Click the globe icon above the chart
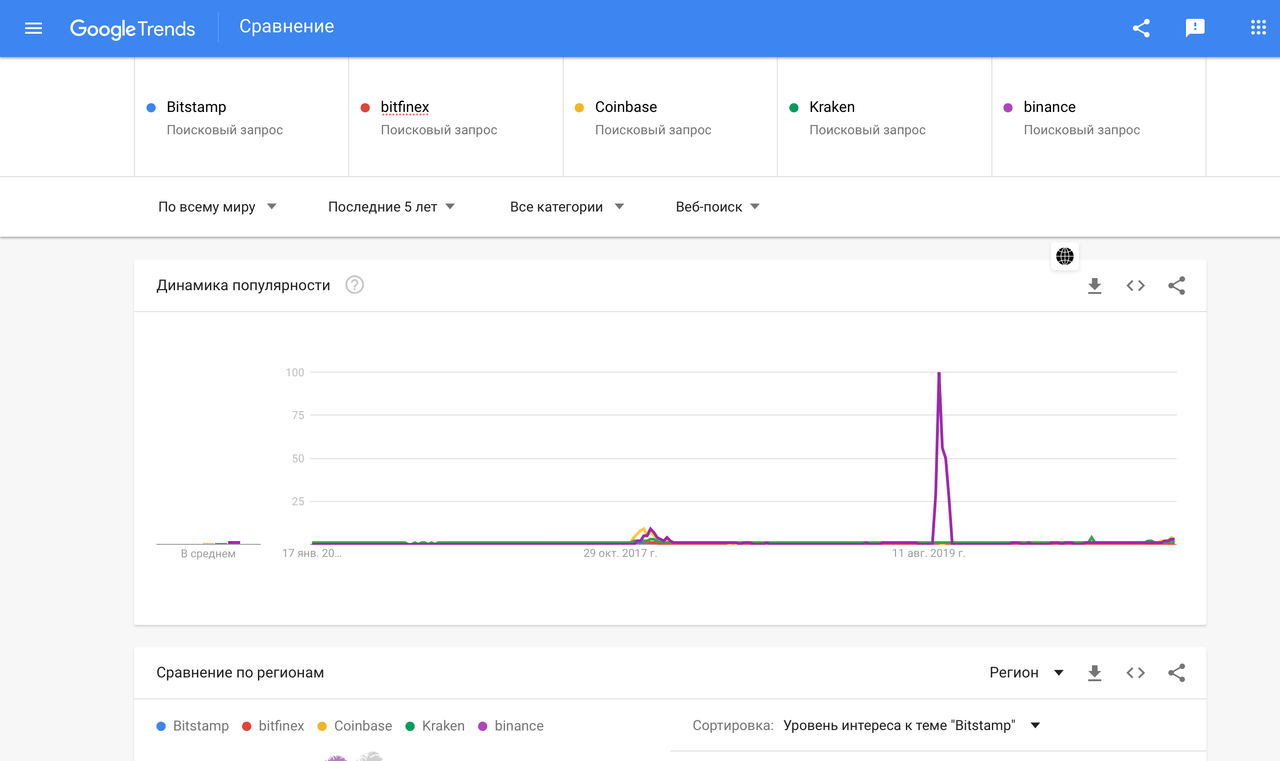Image resolution: width=1280 pixels, height=761 pixels. coord(1065,257)
